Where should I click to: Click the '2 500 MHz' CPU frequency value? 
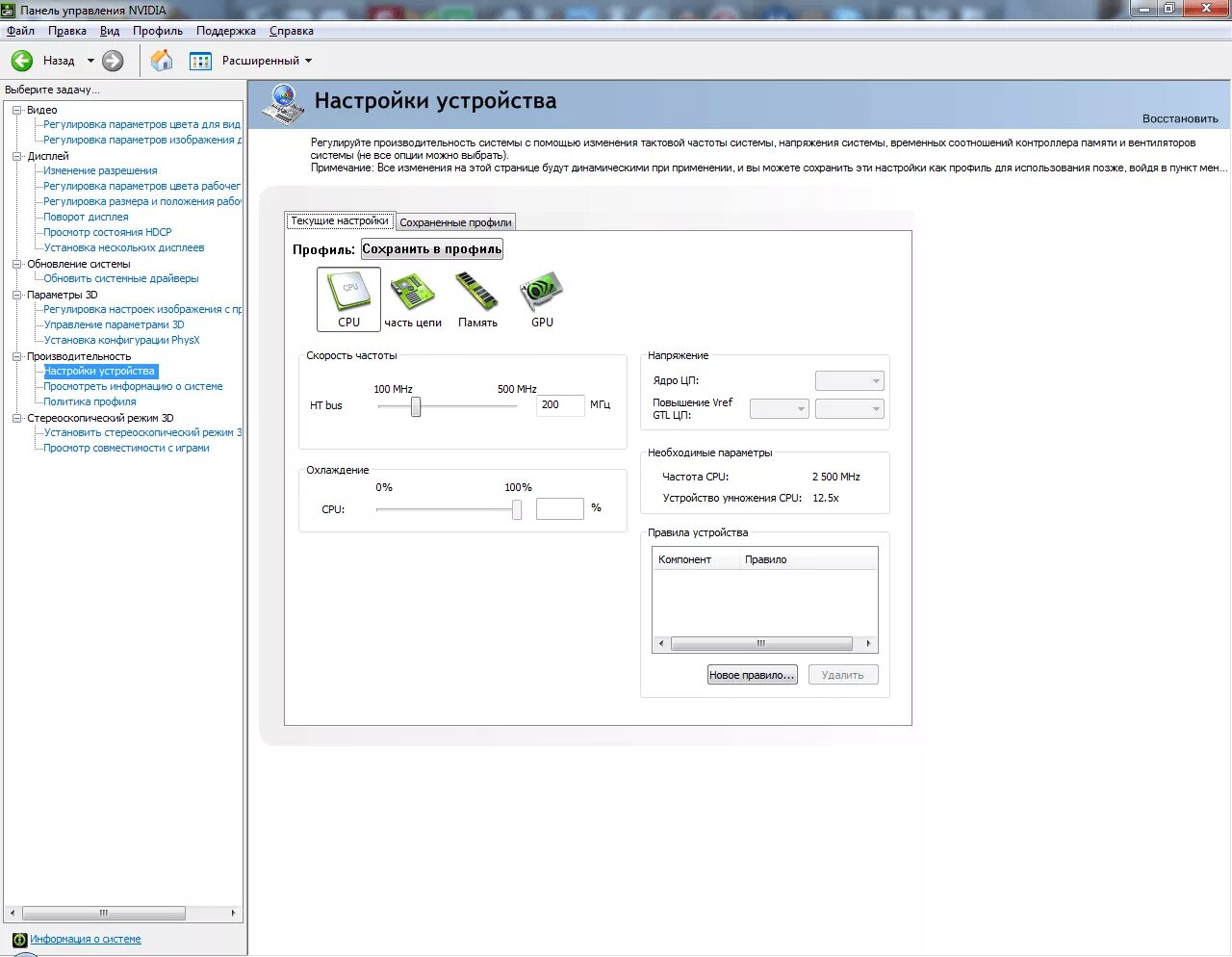[835, 477]
